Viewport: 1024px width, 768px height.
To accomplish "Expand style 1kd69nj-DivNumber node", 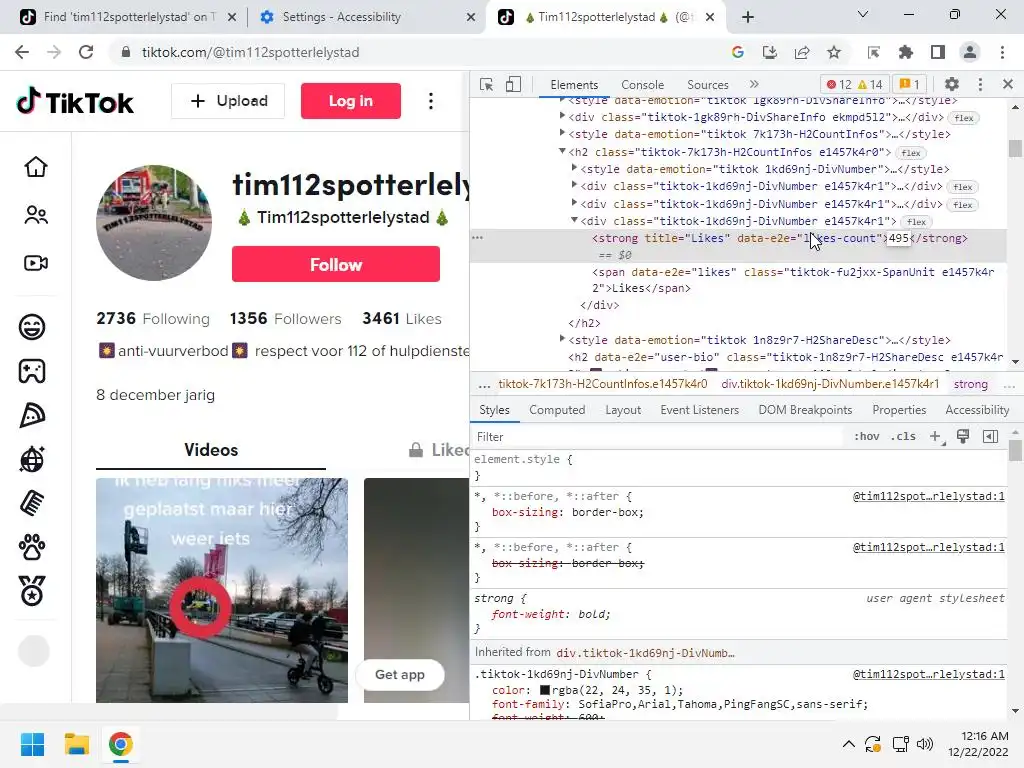I will [x=574, y=168].
